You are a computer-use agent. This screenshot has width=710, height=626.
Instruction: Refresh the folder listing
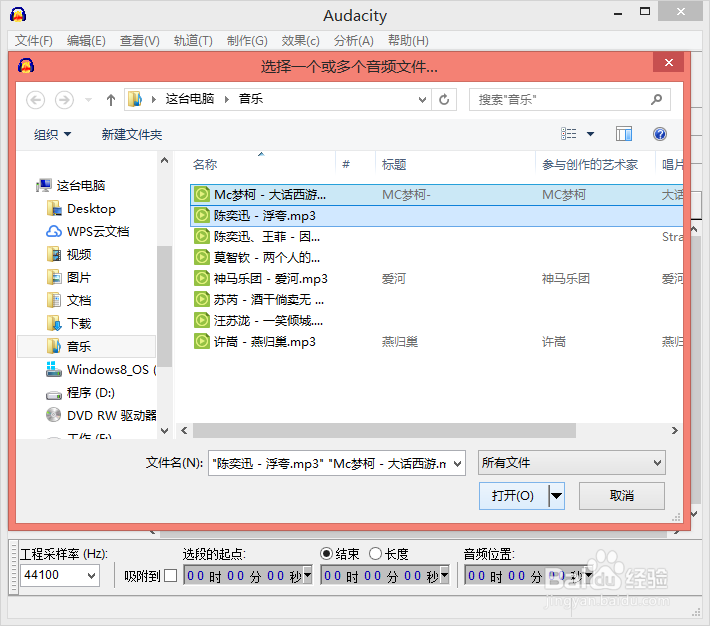(444, 100)
